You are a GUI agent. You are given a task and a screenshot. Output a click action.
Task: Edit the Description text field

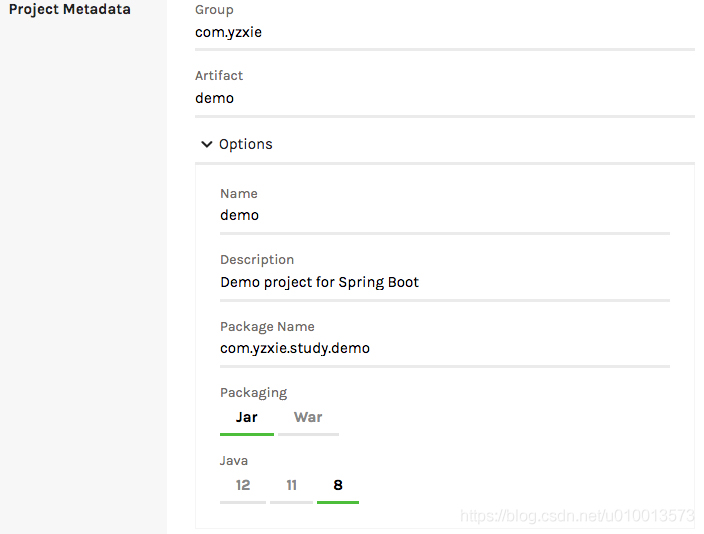click(444, 282)
